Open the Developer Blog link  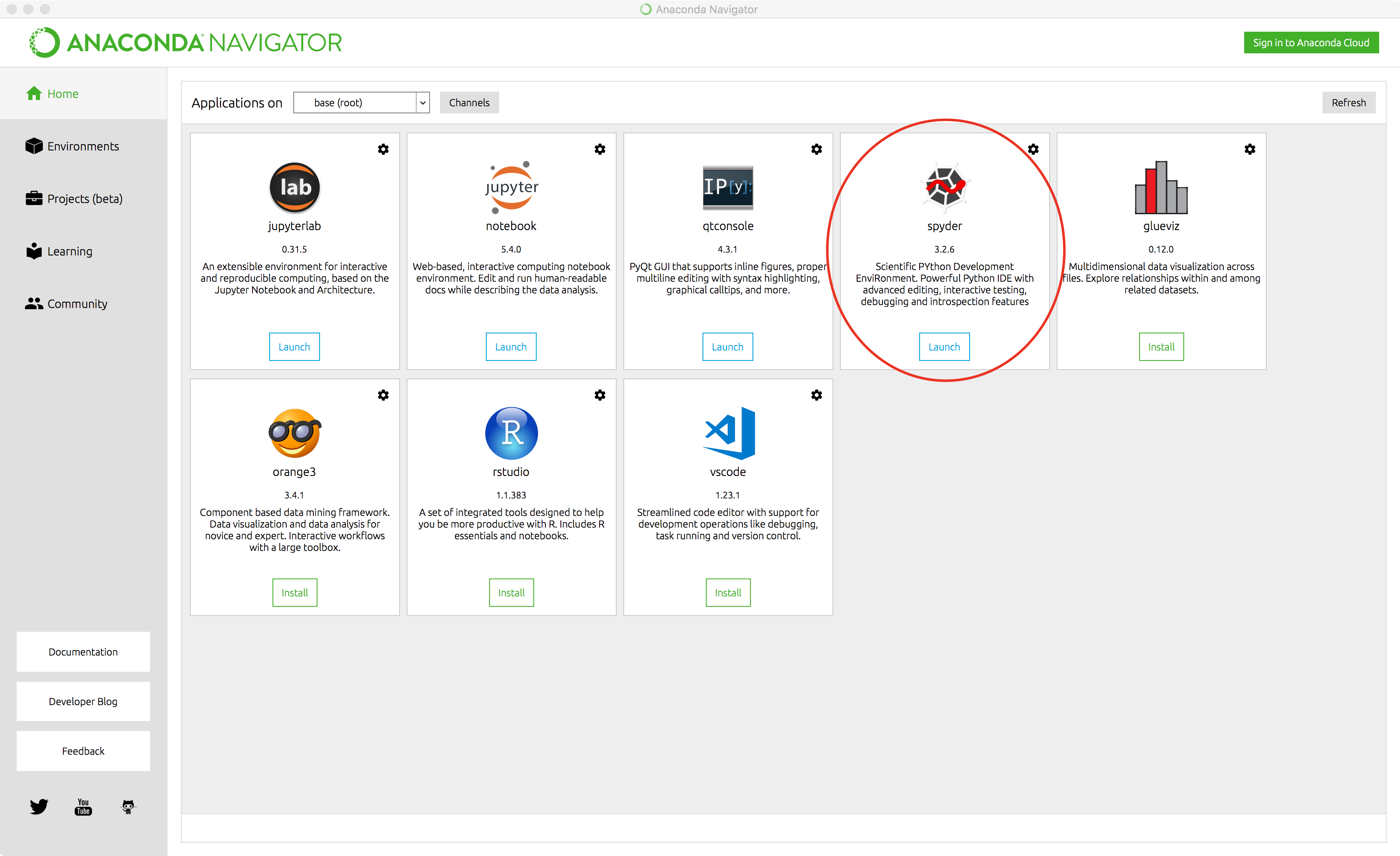(x=83, y=701)
